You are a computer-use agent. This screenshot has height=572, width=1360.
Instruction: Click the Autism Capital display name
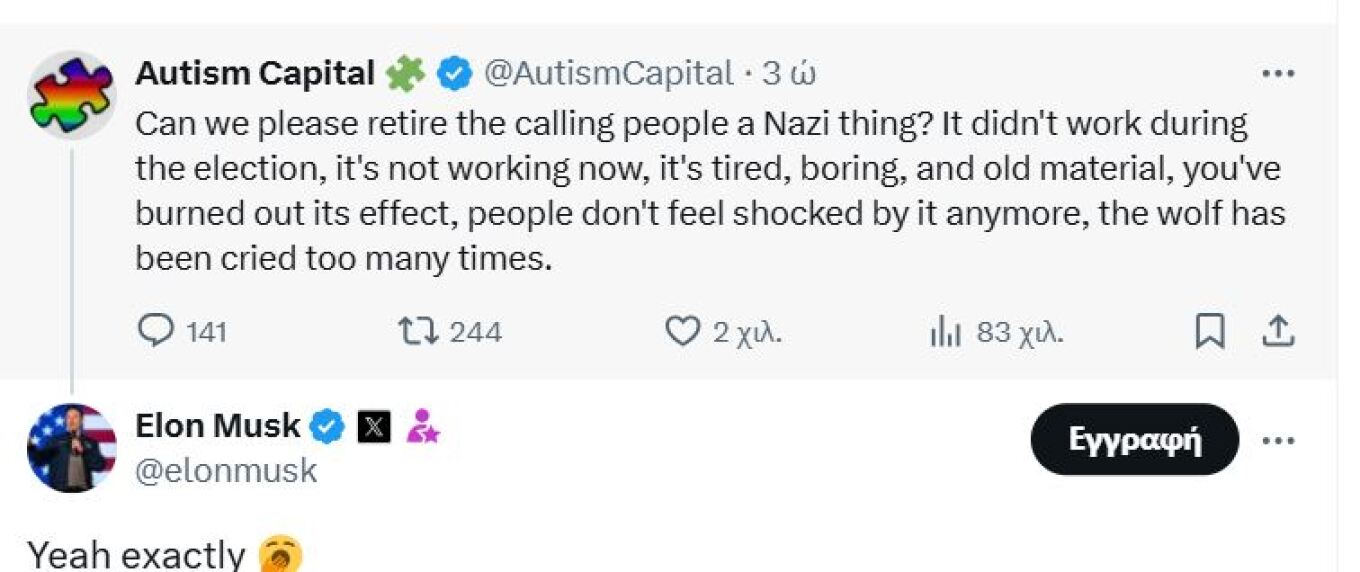pyautogui.click(x=254, y=73)
